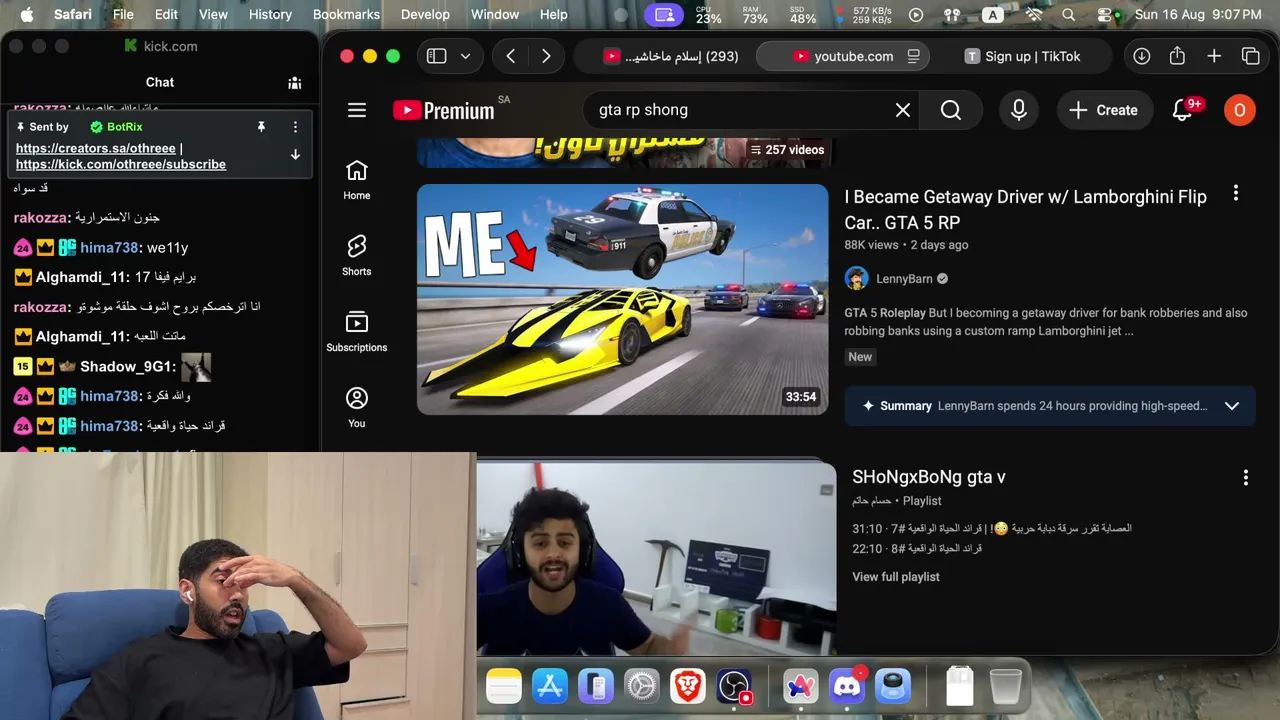The height and width of the screenshot is (720, 1280).
Task: Switch to the youtube.com tab
Action: pos(842,56)
